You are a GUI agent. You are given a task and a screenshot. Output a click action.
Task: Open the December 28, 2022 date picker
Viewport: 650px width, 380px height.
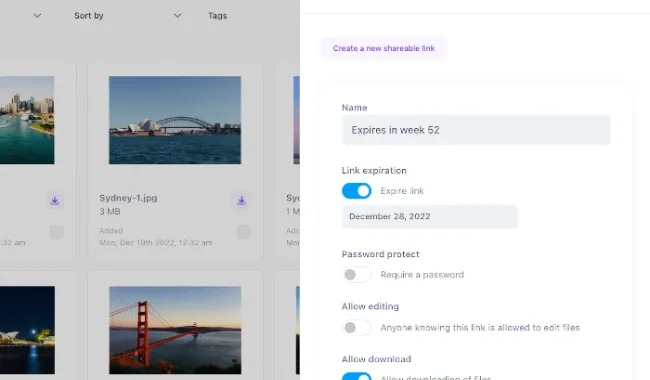click(429, 216)
